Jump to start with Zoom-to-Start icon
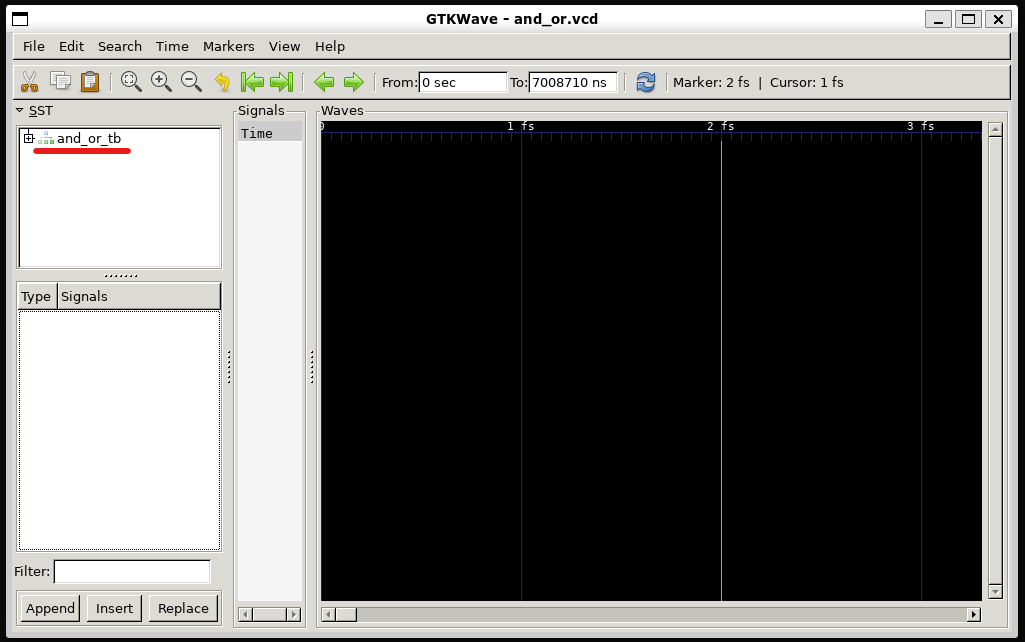The height and width of the screenshot is (642, 1025). (252, 82)
